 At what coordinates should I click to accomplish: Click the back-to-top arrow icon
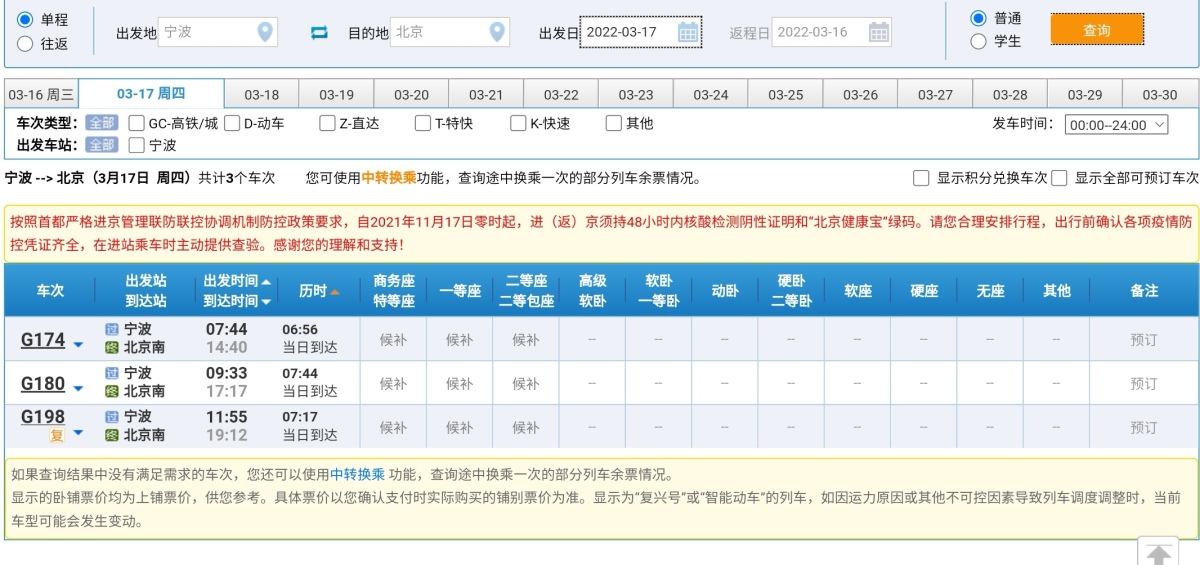point(1157,554)
